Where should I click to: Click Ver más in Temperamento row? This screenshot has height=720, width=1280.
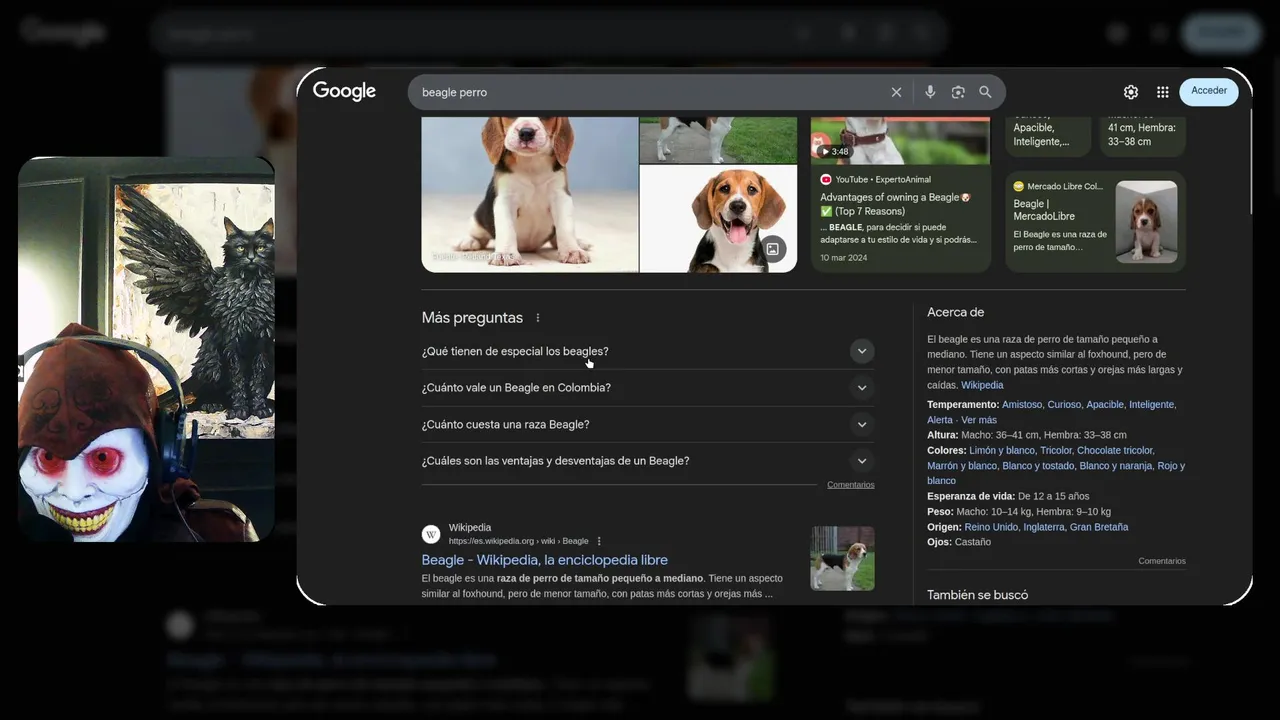coord(979,420)
